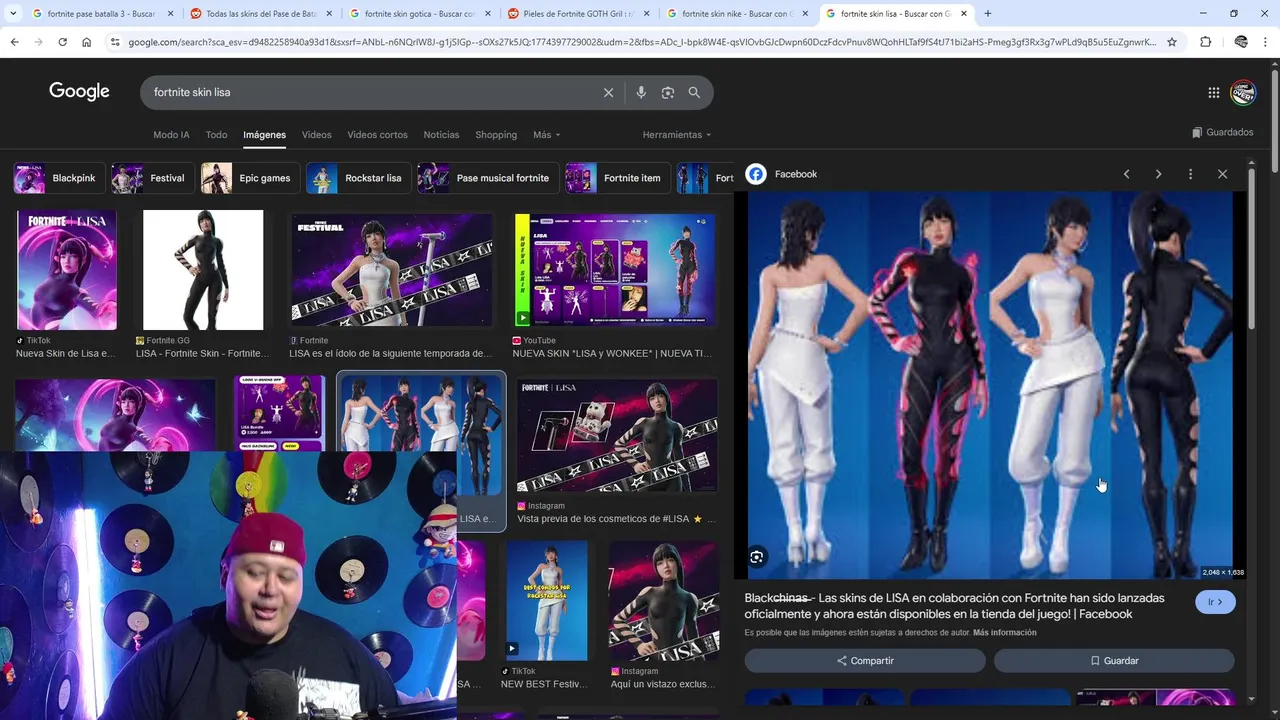Click the magnifier search submit icon

pos(694,92)
